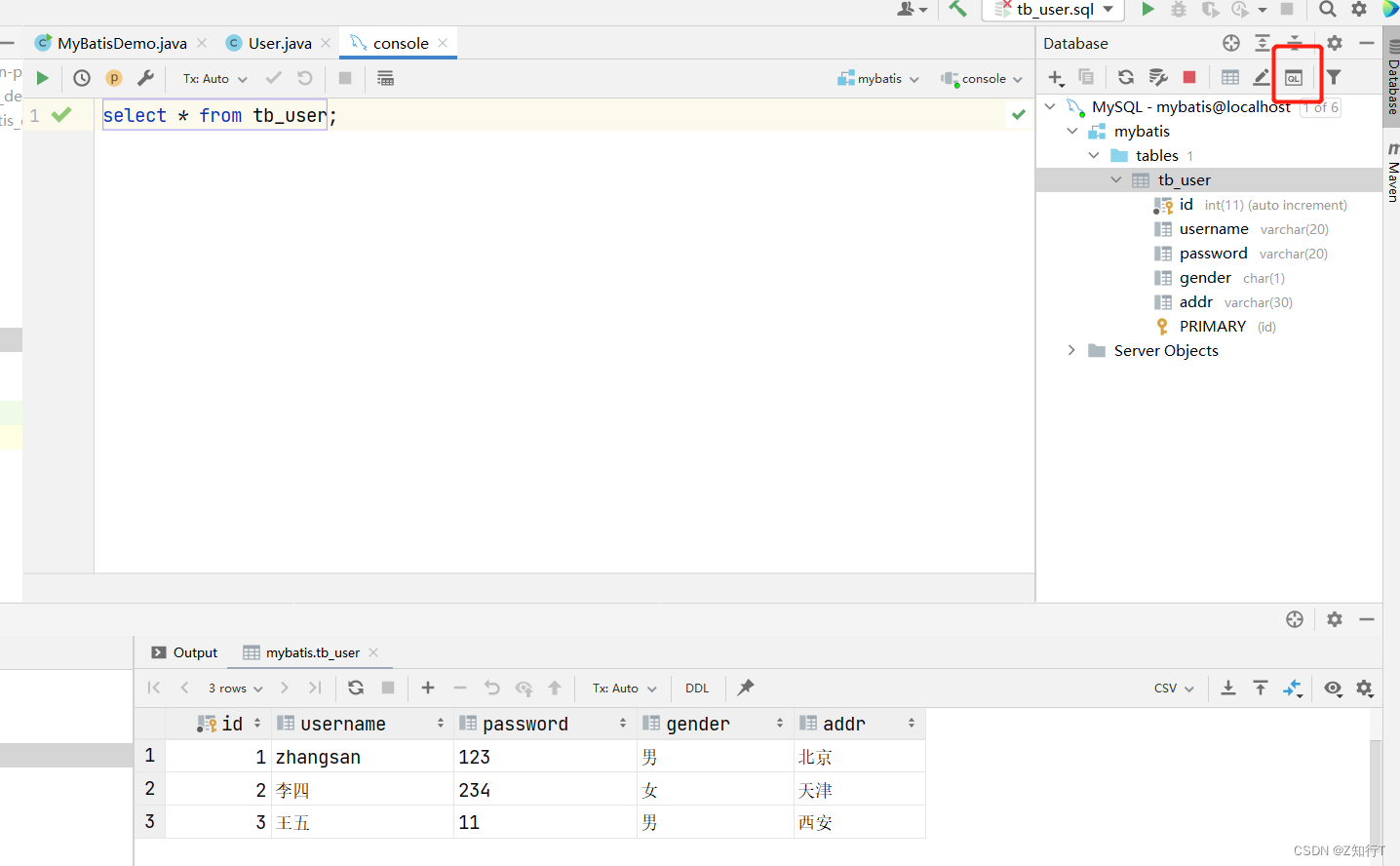Click the commit checkmark in console toolbar
Viewport: 1400px width, 866px height.
274,78
